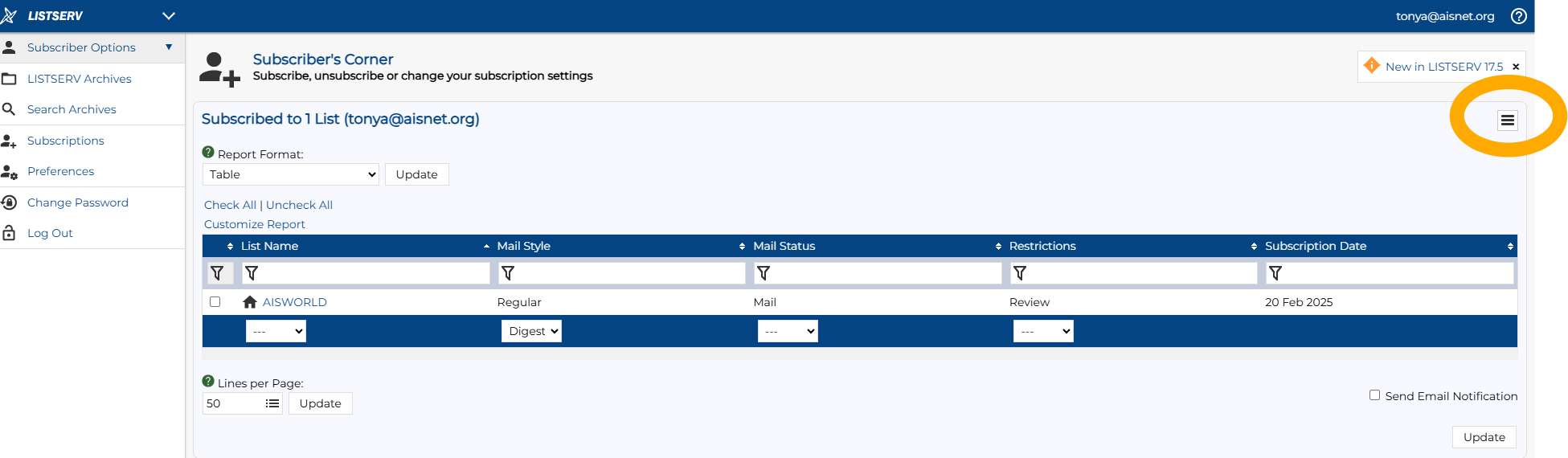The height and width of the screenshot is (458, 1568).
Task: Click the help question mark icon in header
Action: point(1518,16)
